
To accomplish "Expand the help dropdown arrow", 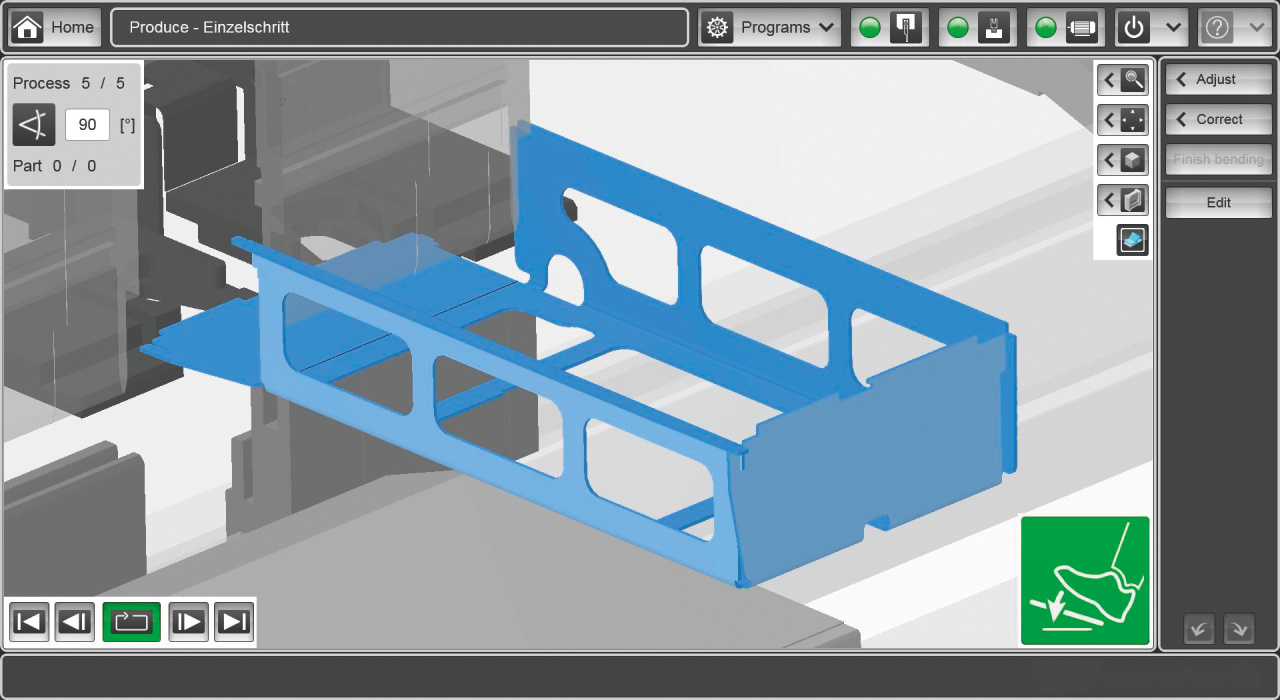I will (x=1257, y=28).
